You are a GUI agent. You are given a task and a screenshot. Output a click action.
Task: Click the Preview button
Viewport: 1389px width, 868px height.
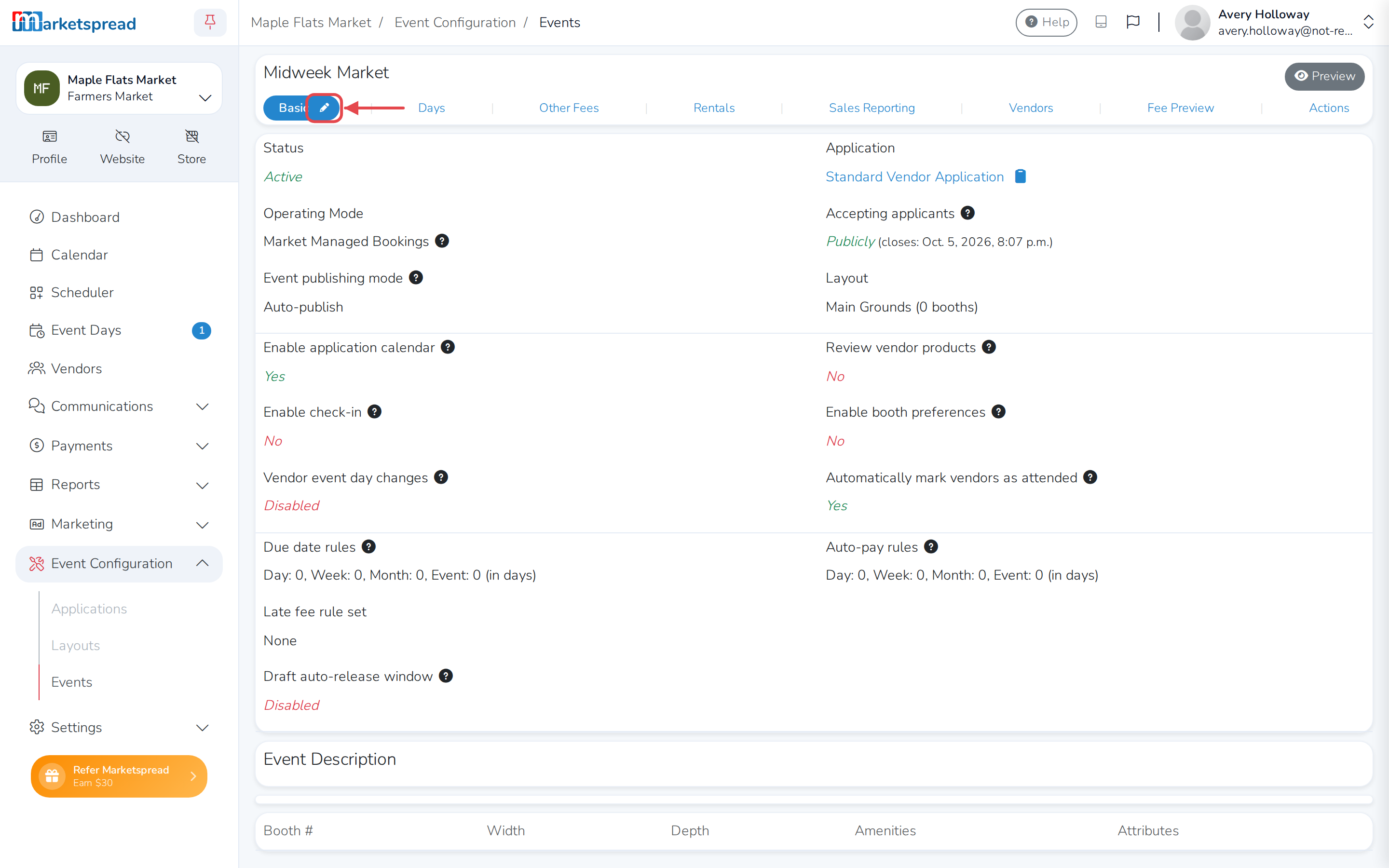(x=1325, y=76)
